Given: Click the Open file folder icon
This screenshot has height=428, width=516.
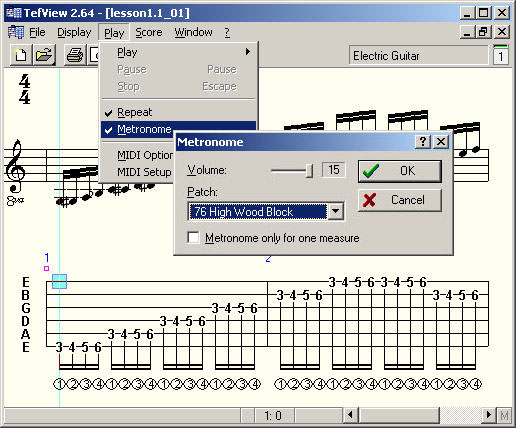Looking at the screenshot, I should 44,55.
